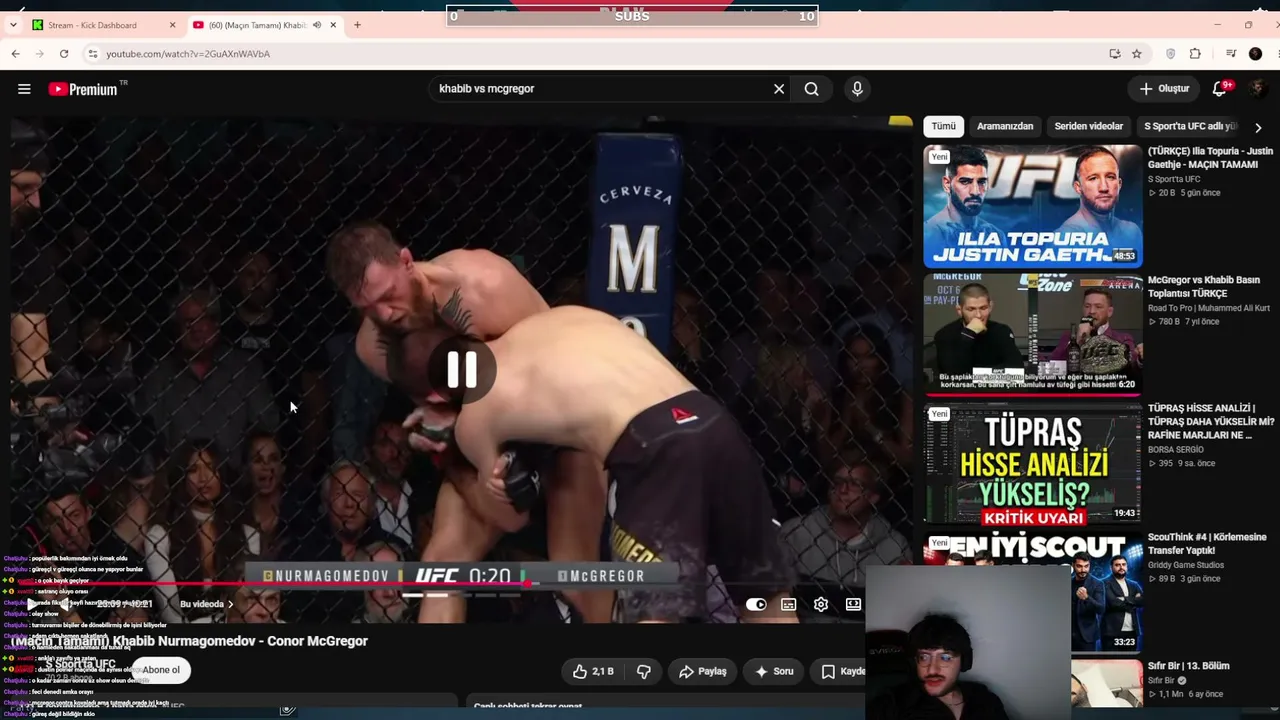Open the ScouThink #4 video title
This screenshot has width=1280, height=720.
tap(1207, 544)
